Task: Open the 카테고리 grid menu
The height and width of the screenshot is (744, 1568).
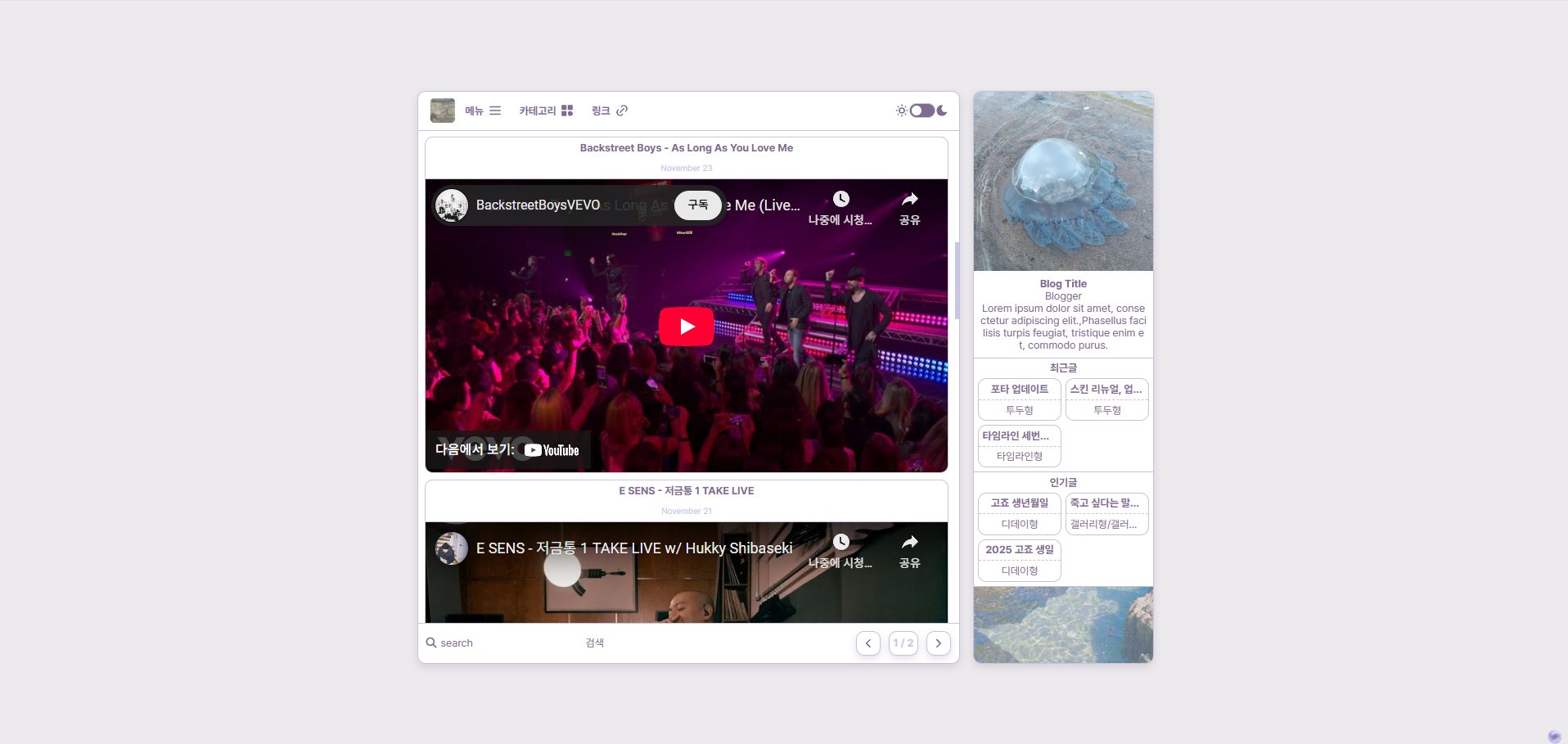Action: [546, 110]
